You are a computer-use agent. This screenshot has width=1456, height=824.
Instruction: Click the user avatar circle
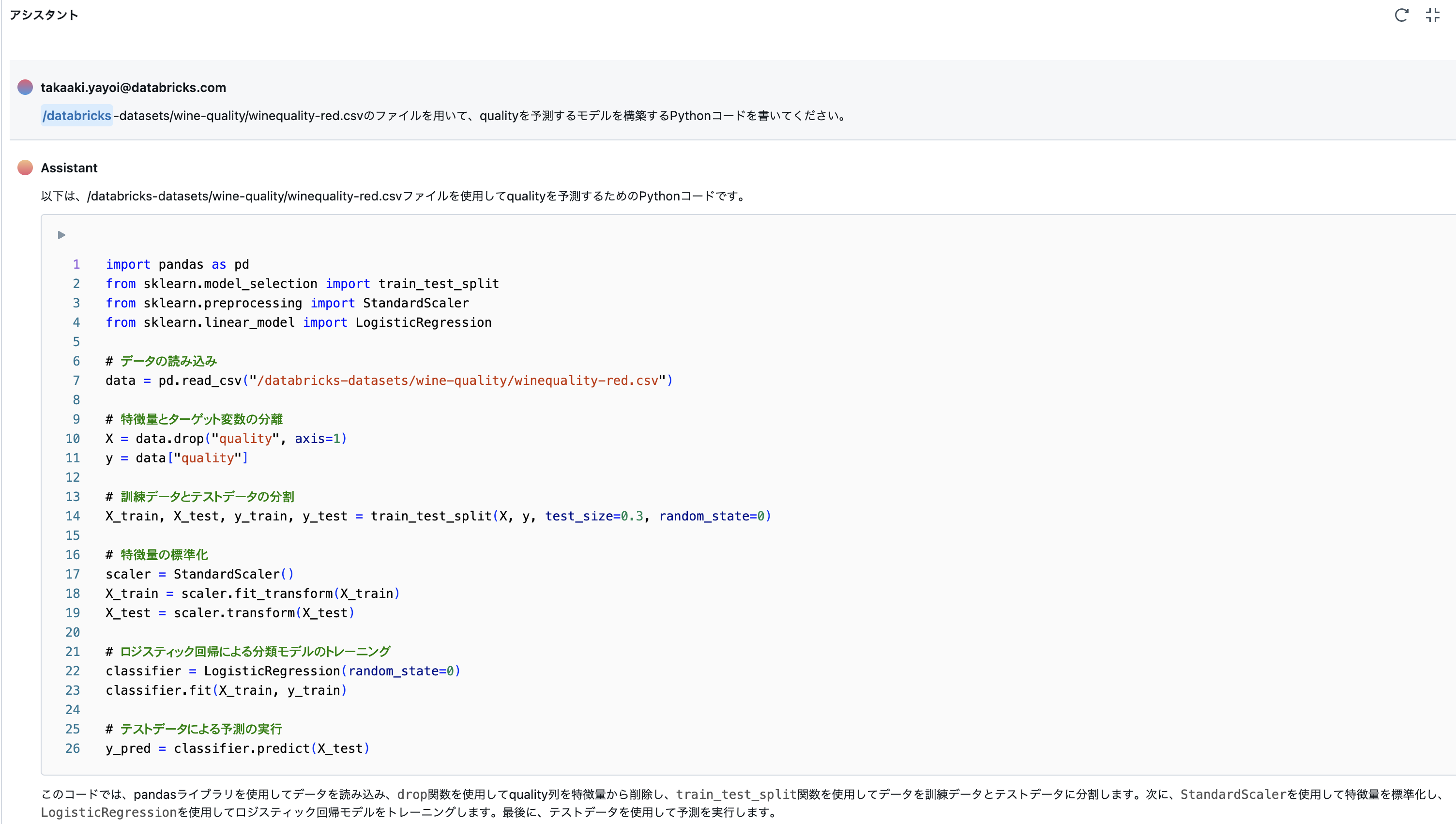tap(25, 87)
